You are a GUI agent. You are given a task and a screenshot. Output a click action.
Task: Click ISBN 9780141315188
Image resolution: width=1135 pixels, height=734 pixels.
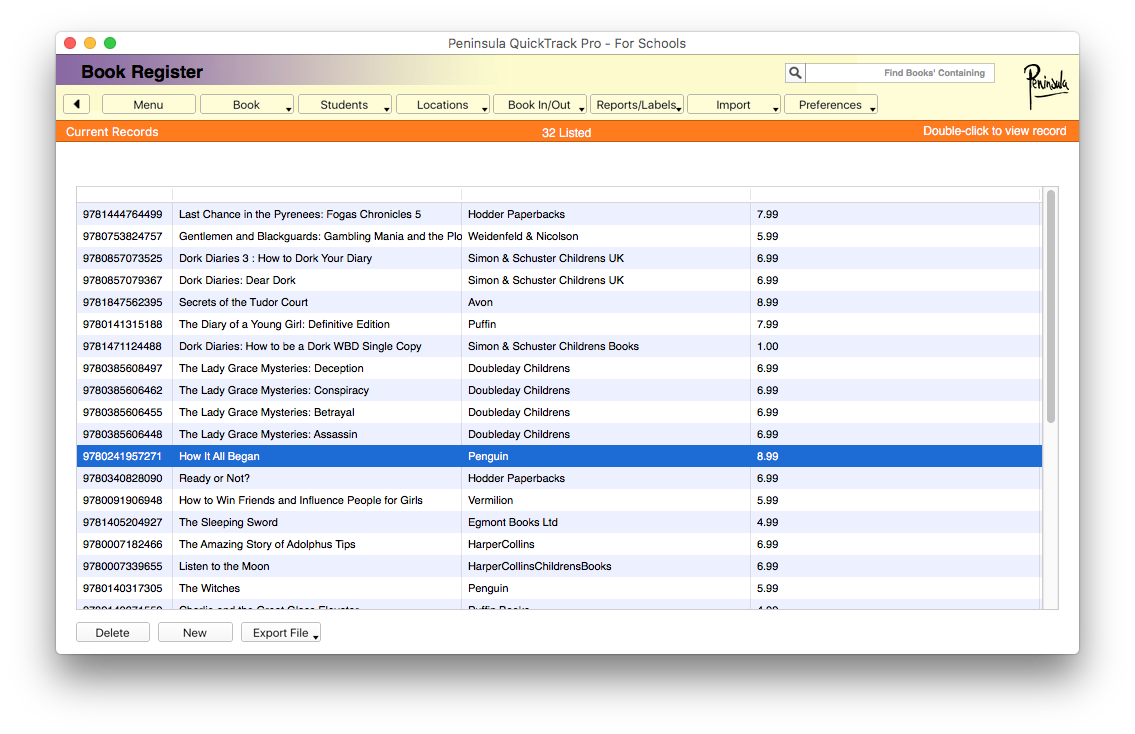[x=122, y=324]
